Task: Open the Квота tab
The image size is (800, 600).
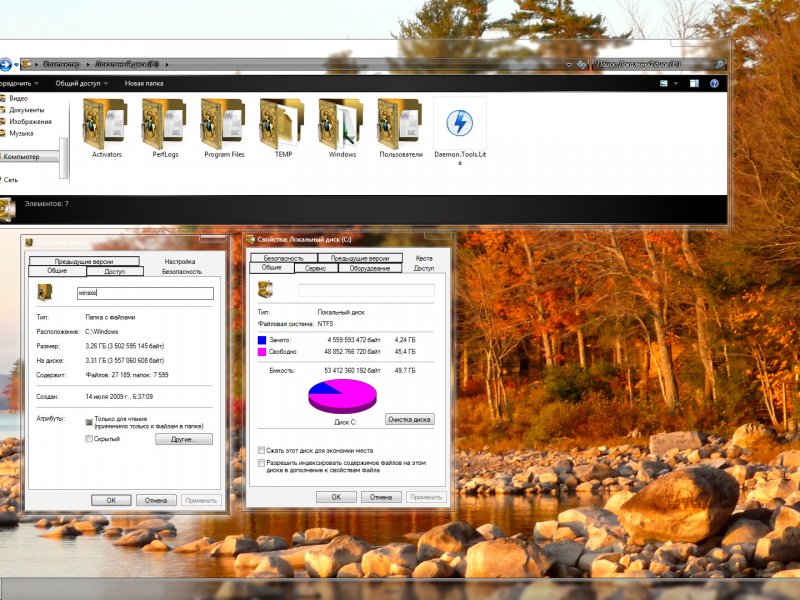Action: click(x=423, y=258)
